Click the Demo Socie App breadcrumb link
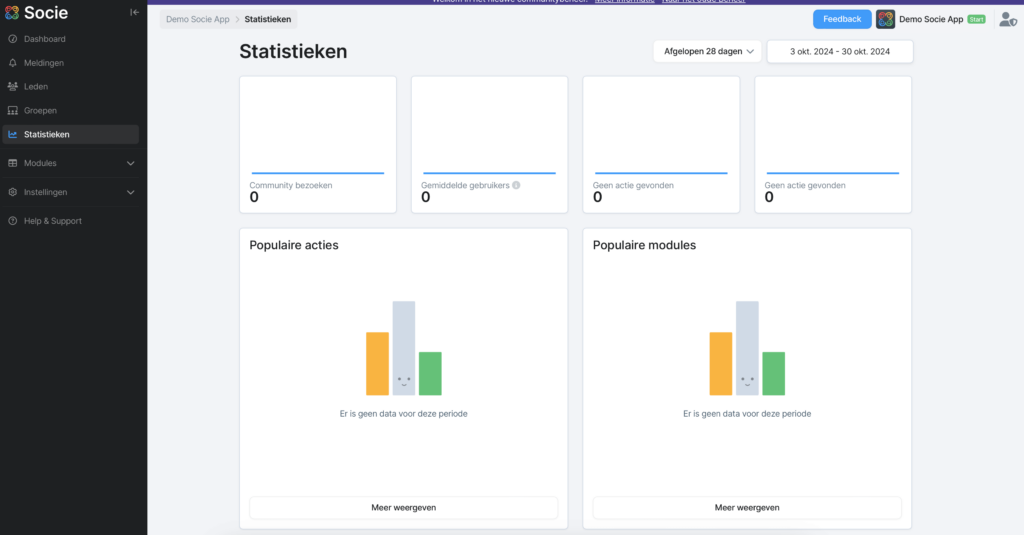 [197, 19]
